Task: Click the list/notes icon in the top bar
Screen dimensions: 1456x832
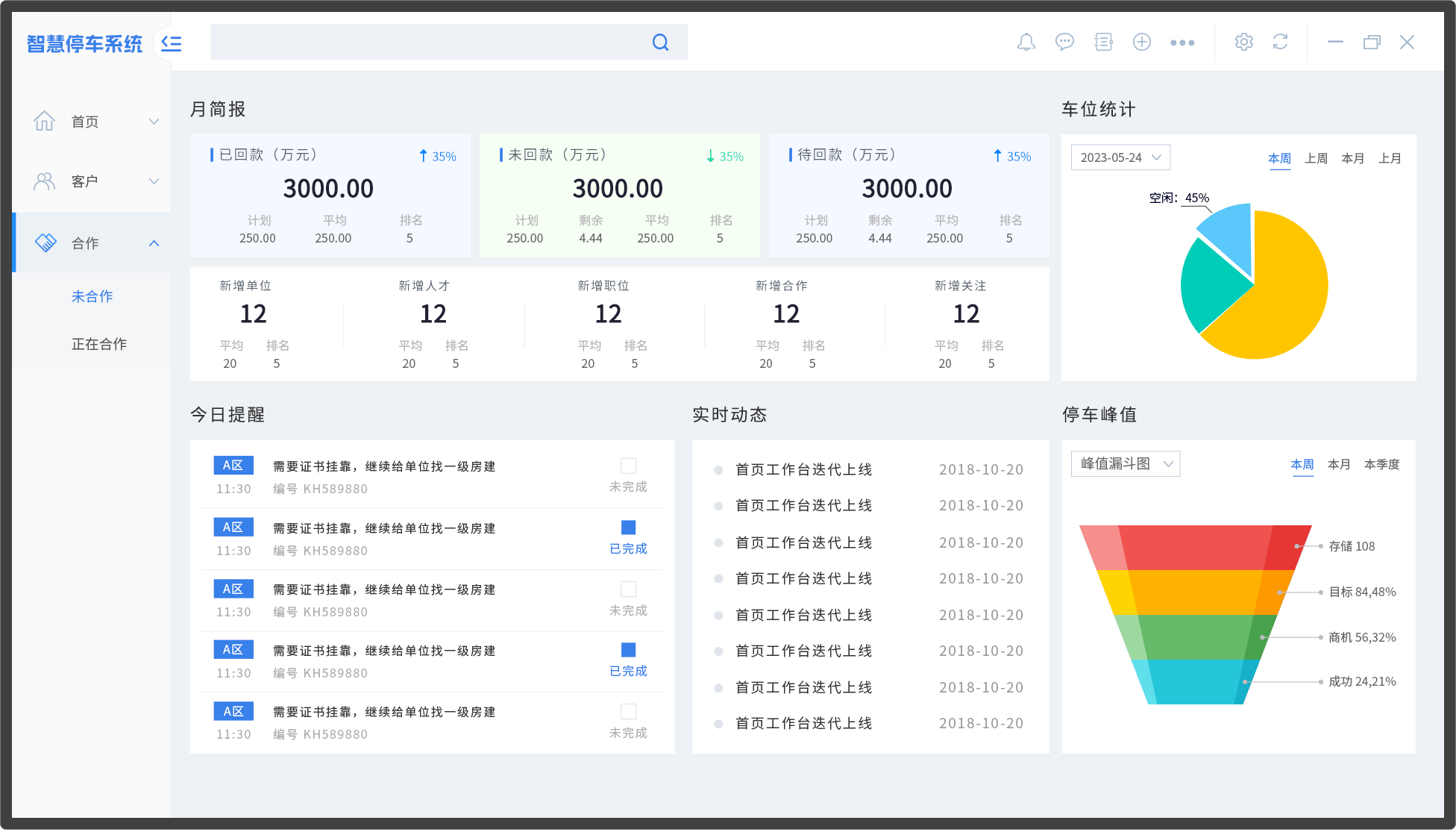Action: pyautogui.click(x=1103, y=43)
